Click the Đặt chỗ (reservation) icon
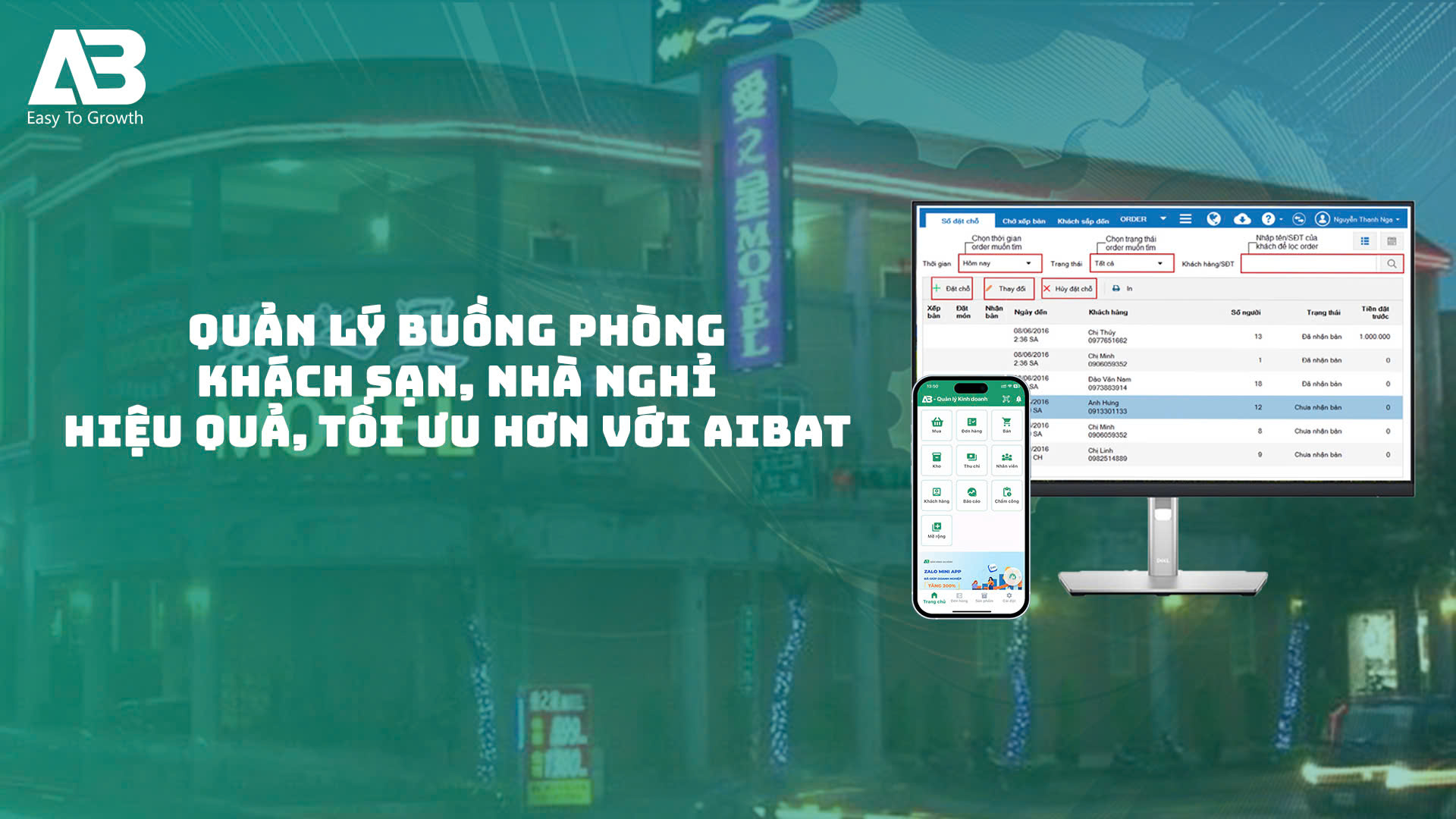The height and width of the screenshot is (819, 1456). pyautogui.click(x=951, y=288)
